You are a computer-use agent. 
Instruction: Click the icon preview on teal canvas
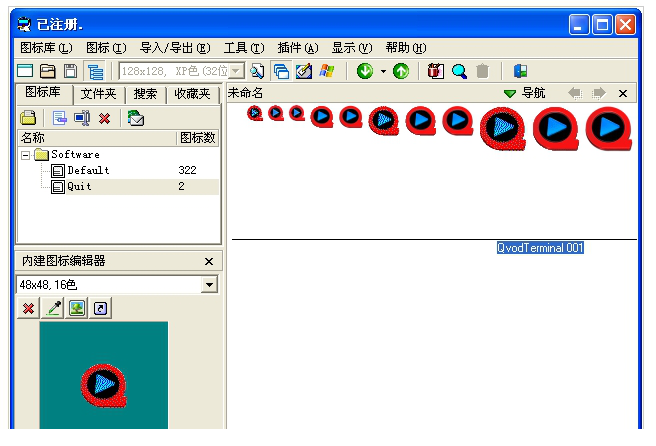tap(104, 385)
